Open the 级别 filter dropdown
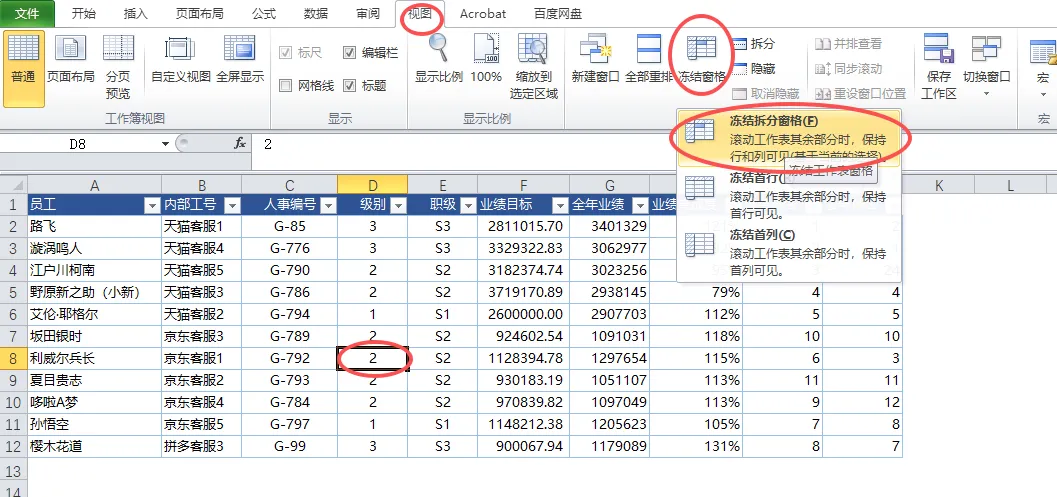 tap(398, 206)
